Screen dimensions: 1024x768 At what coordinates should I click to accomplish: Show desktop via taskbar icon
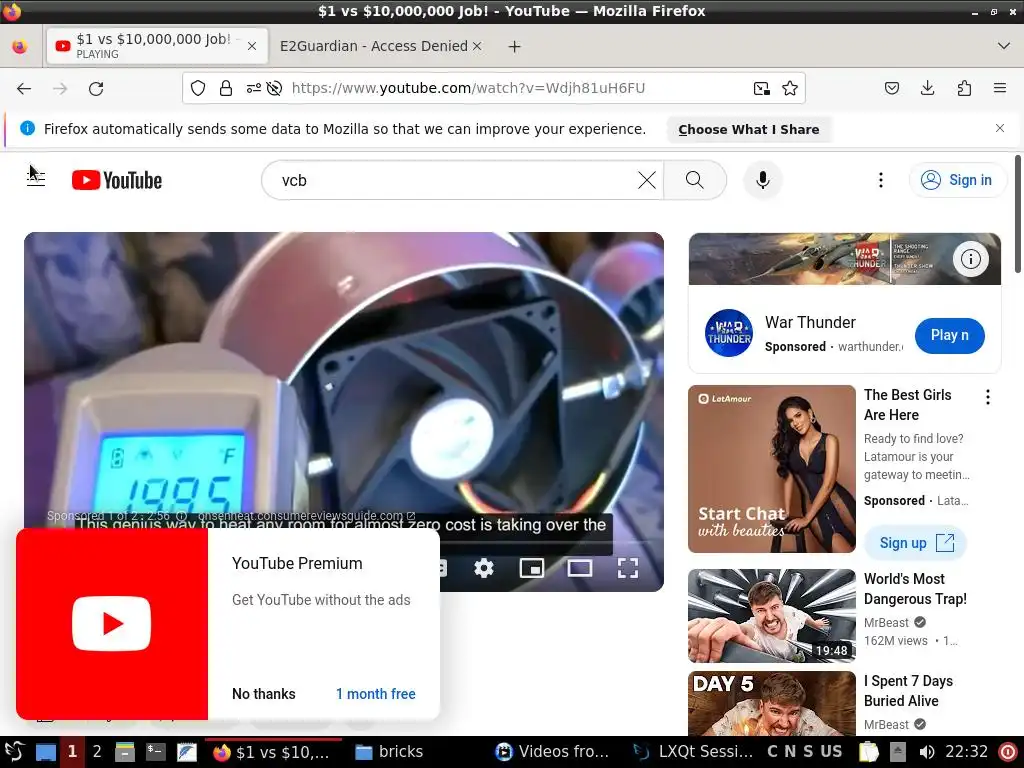pos(46,752)
